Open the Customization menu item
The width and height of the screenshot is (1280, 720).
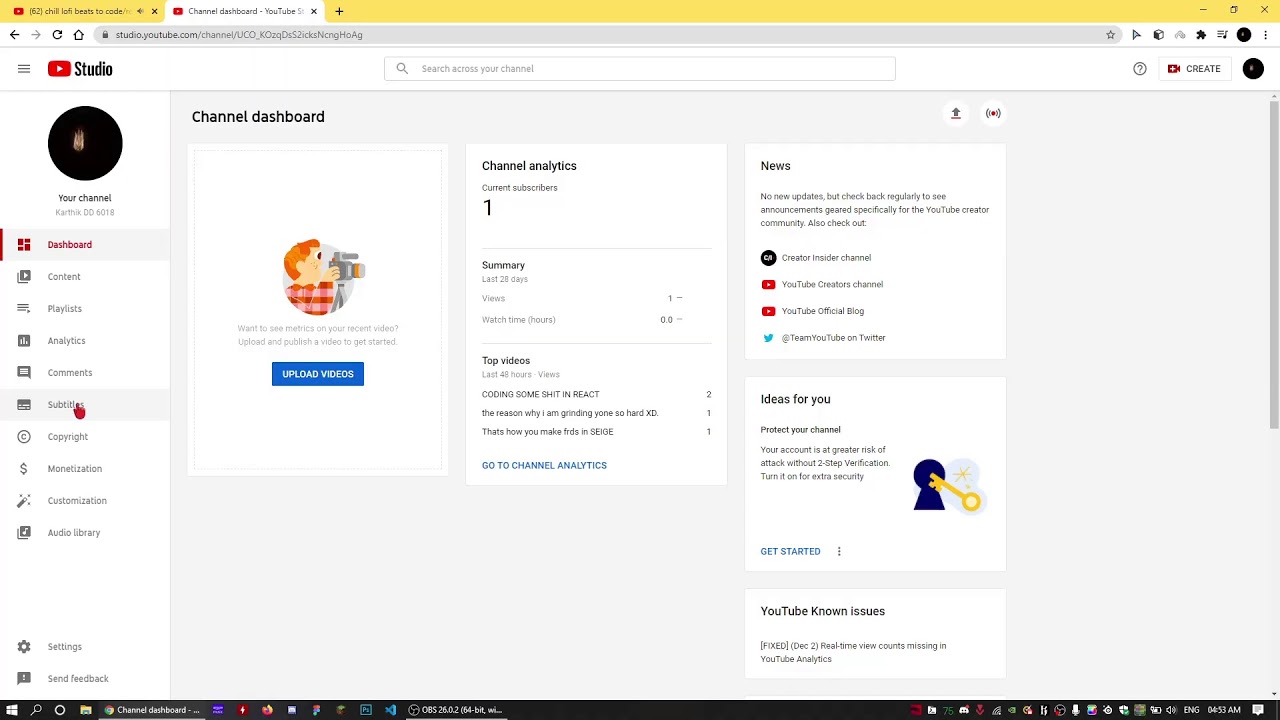coord(85,501)
